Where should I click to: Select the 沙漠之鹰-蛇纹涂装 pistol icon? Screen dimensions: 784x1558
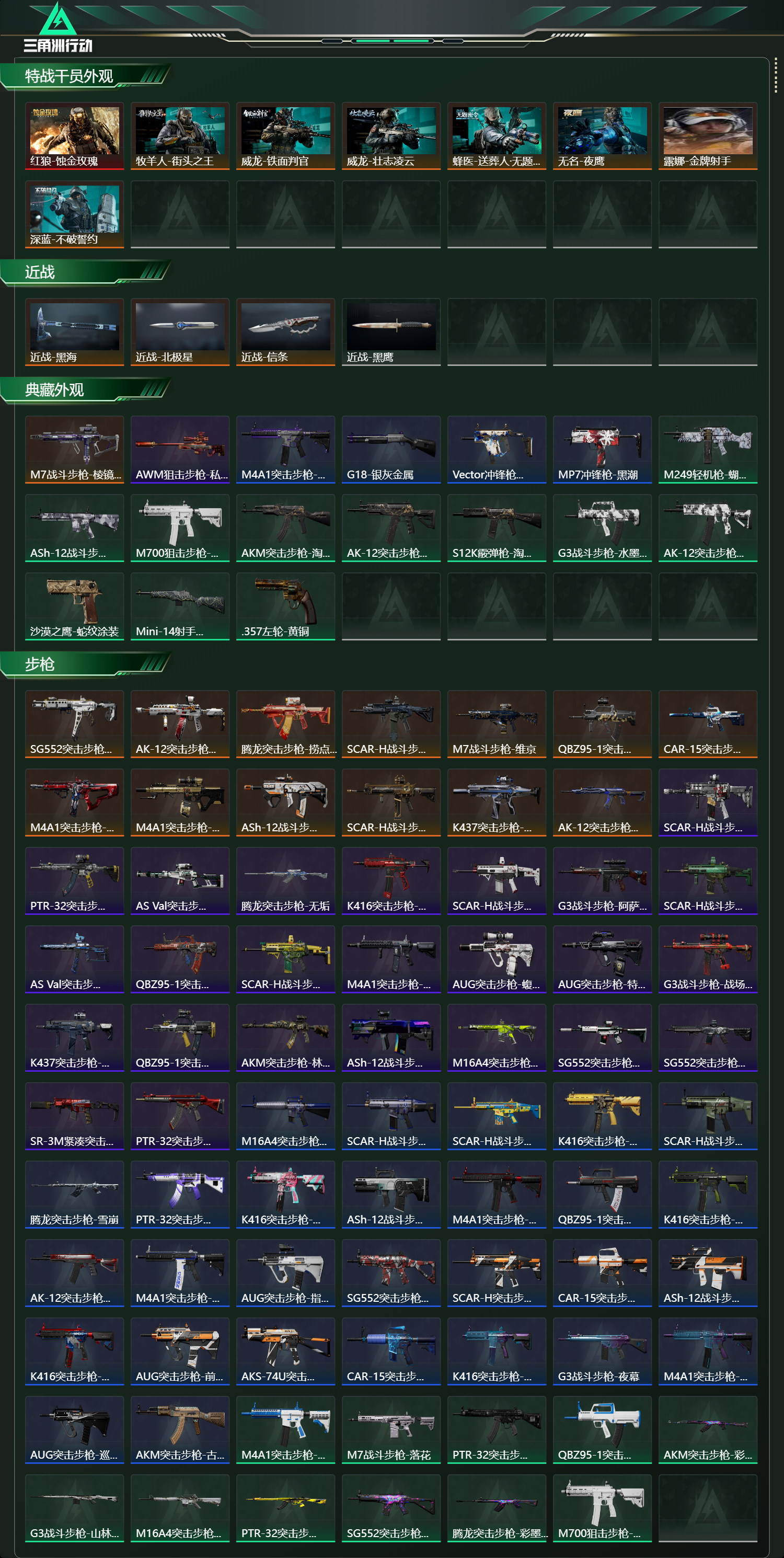(x=74, y=606)
